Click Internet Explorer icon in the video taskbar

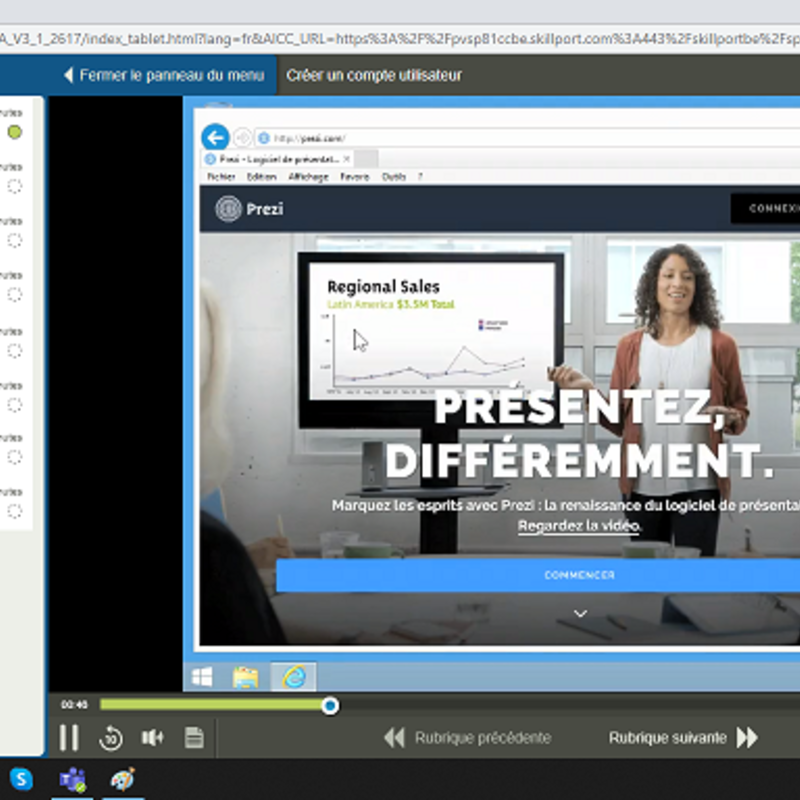[x=293, y=677]
